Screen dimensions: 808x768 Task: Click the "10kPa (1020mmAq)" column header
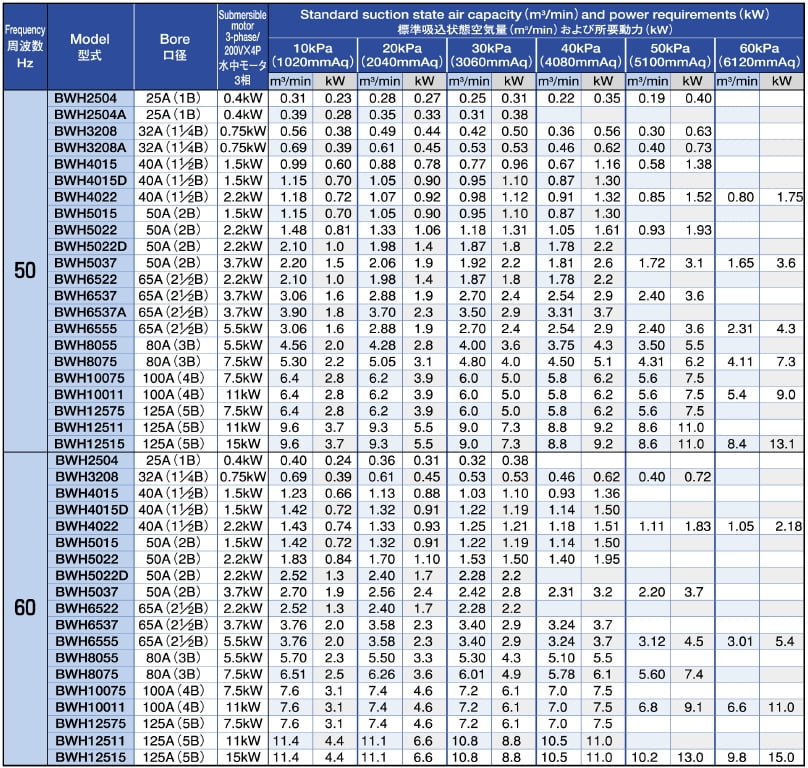[313, 55]
